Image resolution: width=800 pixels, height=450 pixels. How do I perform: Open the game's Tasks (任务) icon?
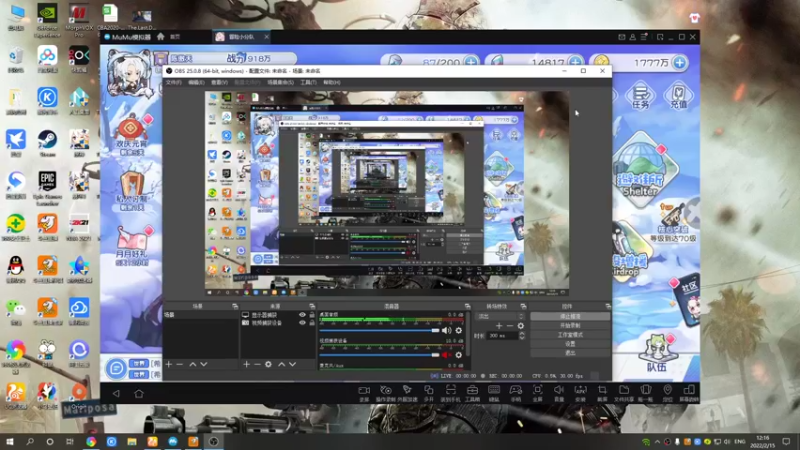click(x=641, y=97)
